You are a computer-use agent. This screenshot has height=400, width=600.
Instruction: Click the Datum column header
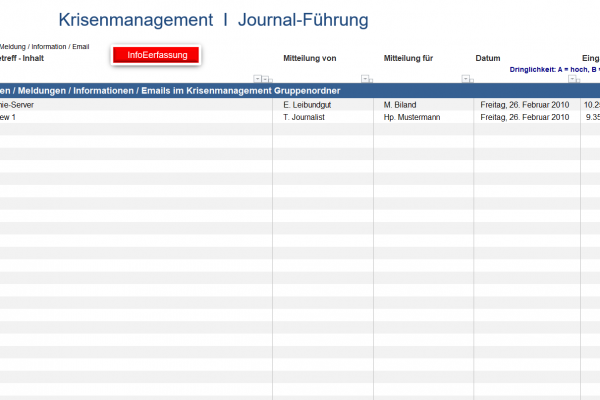click(488, 58)
